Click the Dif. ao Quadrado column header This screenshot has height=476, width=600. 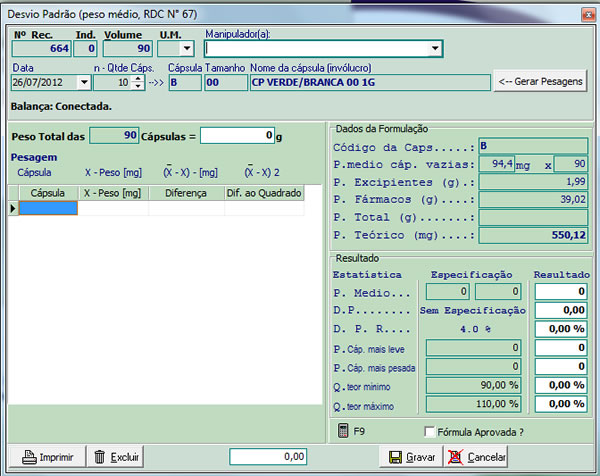coord(264,193)
